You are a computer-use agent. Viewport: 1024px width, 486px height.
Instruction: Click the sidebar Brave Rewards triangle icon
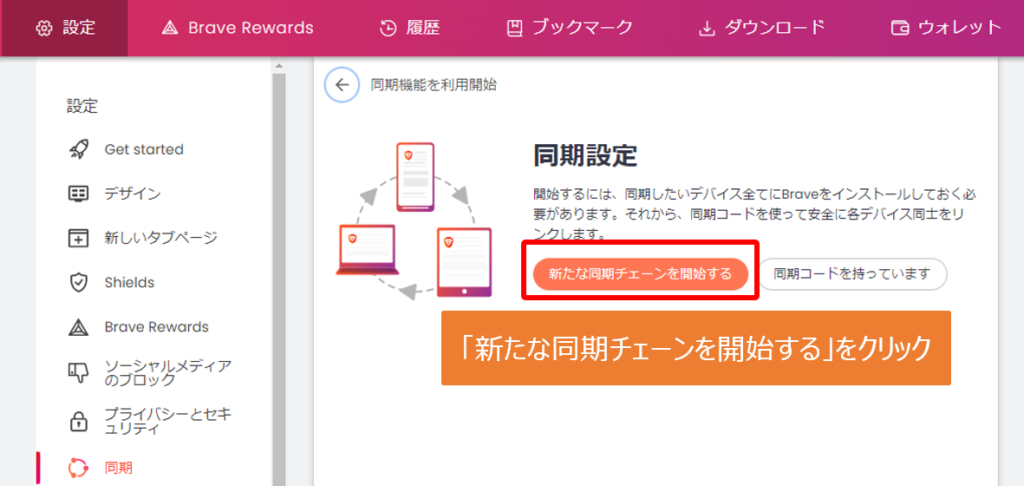coord(78,327)
